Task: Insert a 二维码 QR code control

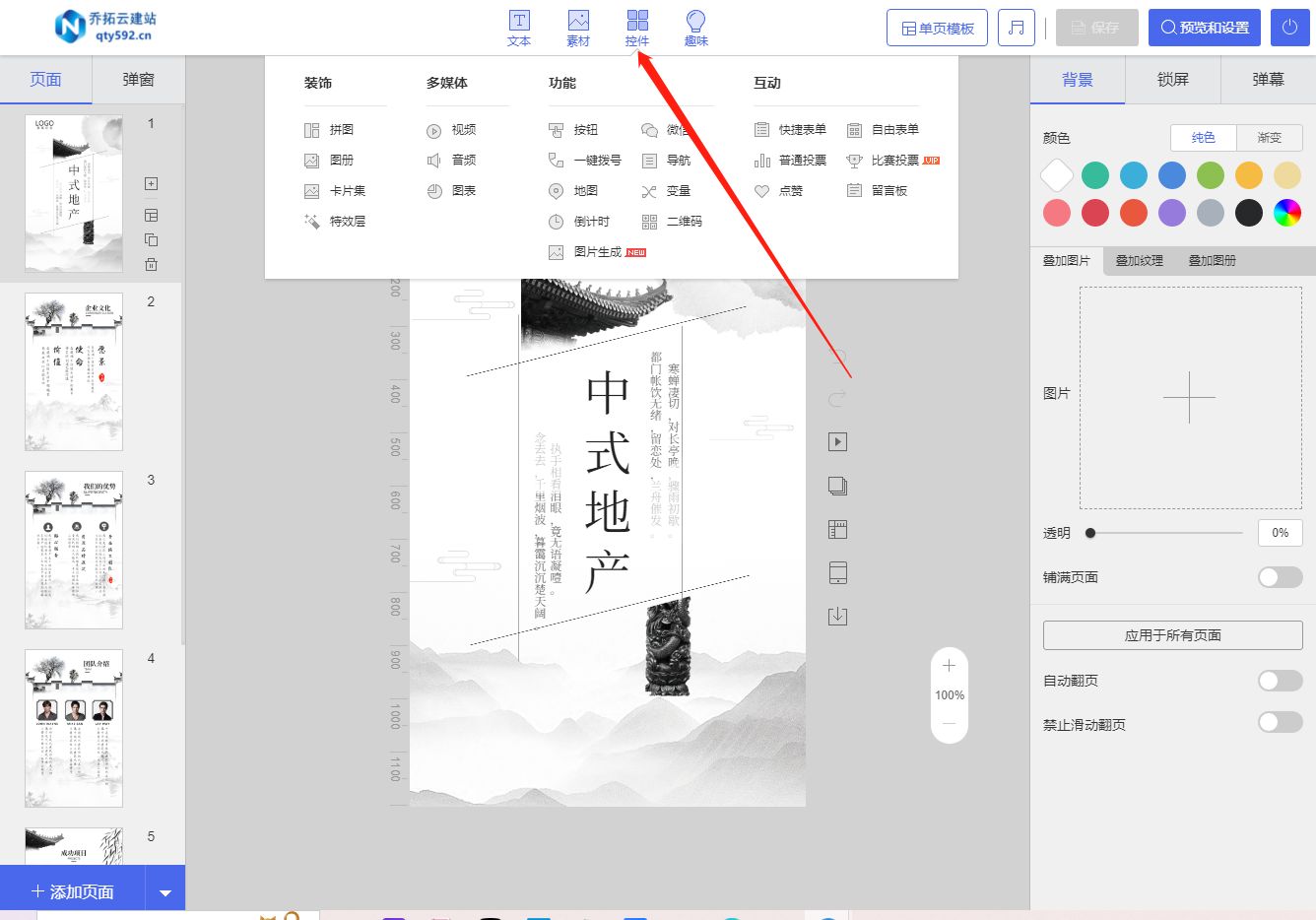Action: [672, 222]
